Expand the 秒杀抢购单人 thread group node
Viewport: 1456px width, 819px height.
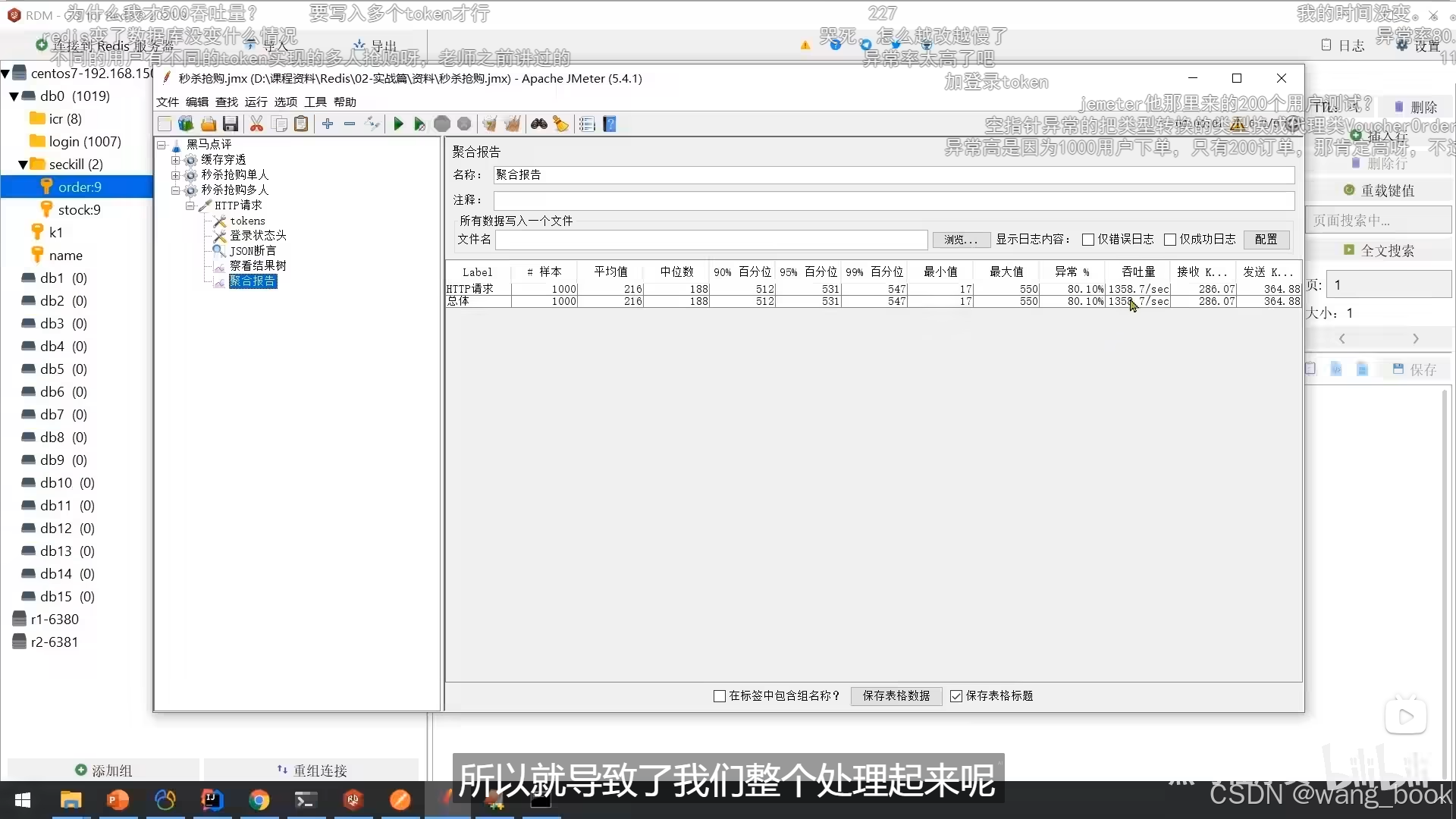point(175,175)
